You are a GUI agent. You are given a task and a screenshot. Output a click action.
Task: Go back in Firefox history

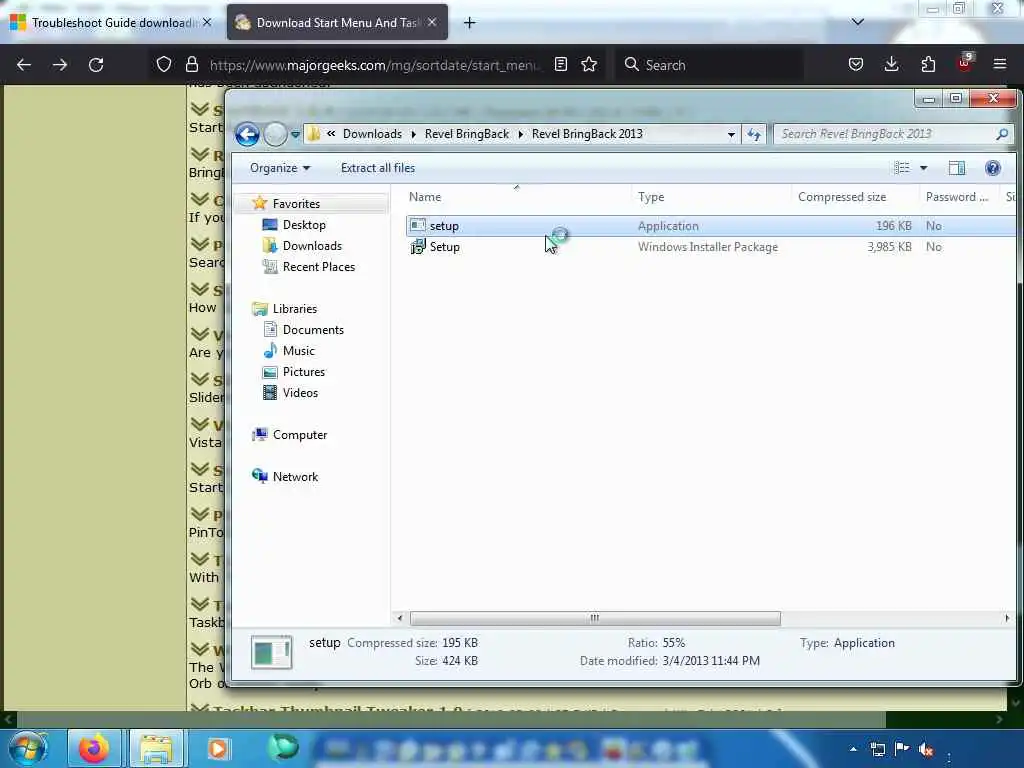coord(24,65)
